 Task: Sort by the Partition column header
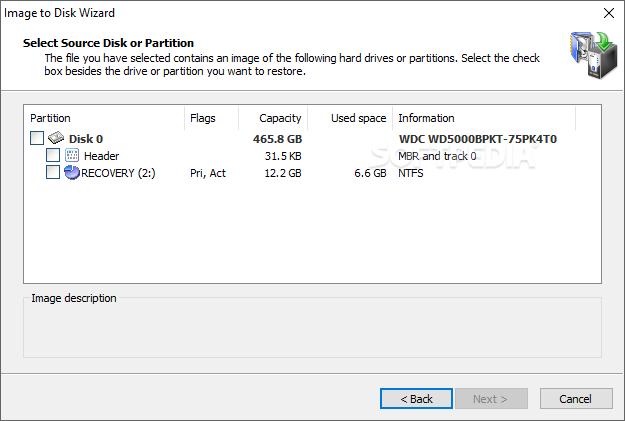104,118
